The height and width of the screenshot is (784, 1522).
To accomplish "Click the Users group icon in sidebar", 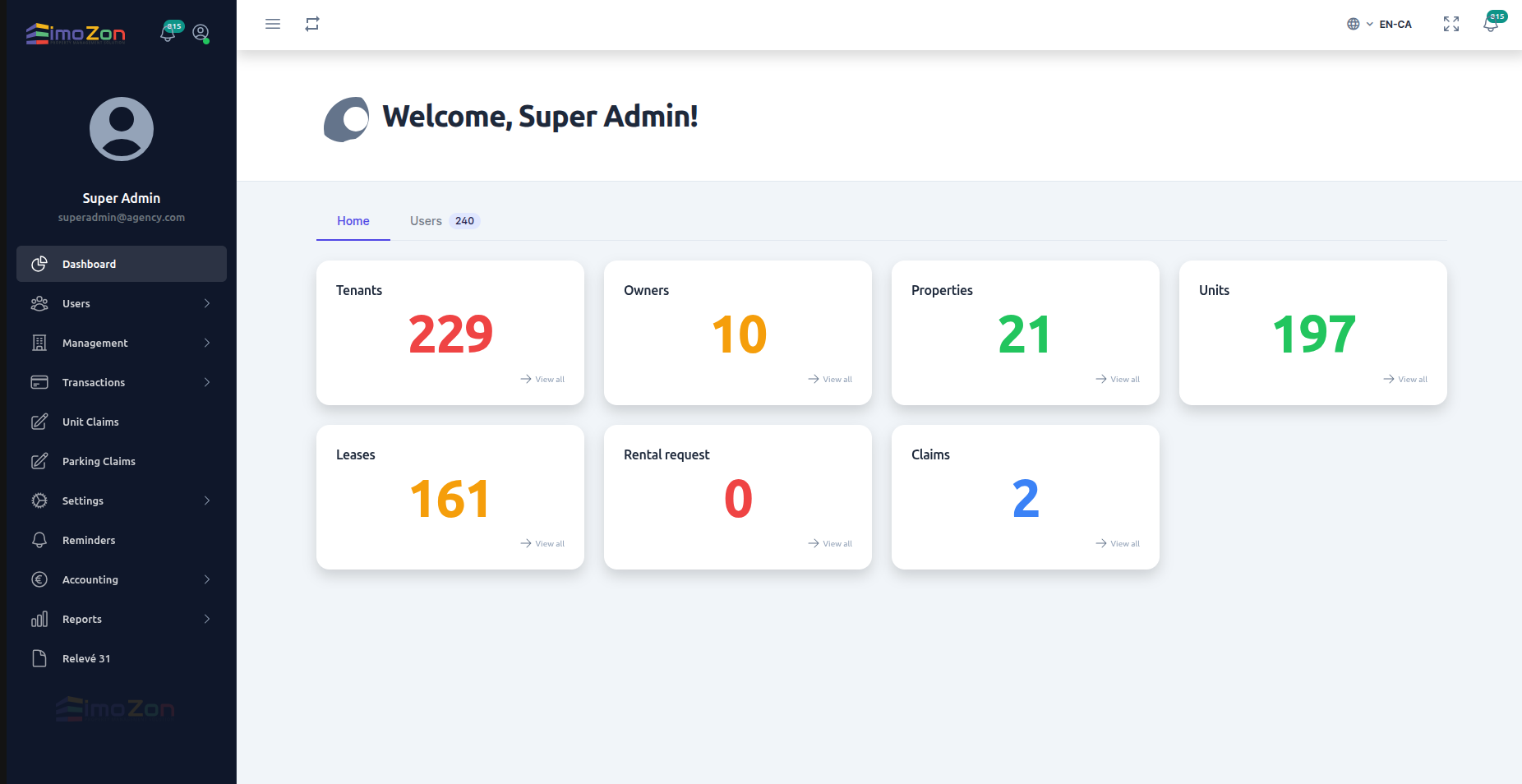I will coord(39,303).
